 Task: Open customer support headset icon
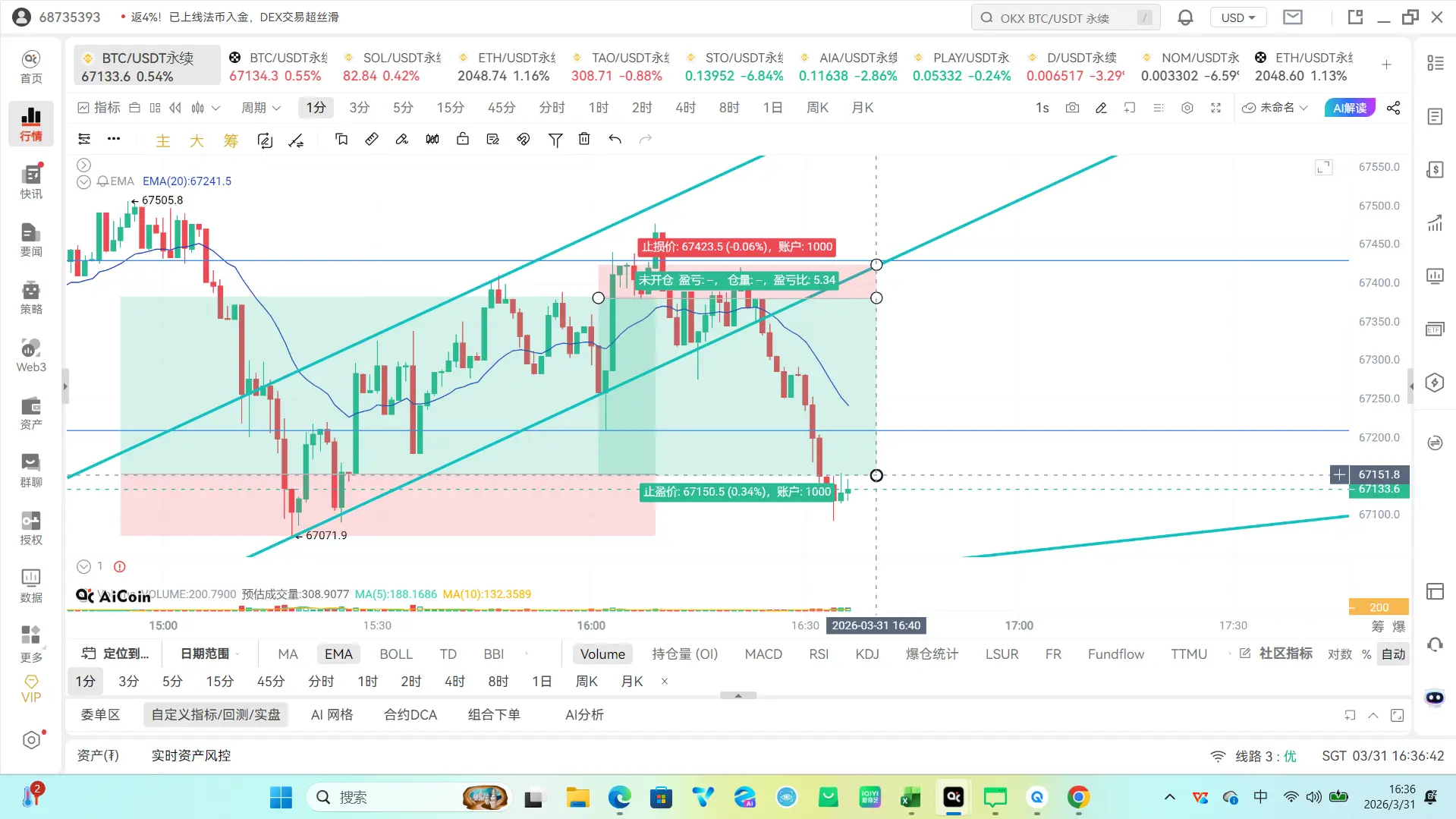coord(1435,644)
